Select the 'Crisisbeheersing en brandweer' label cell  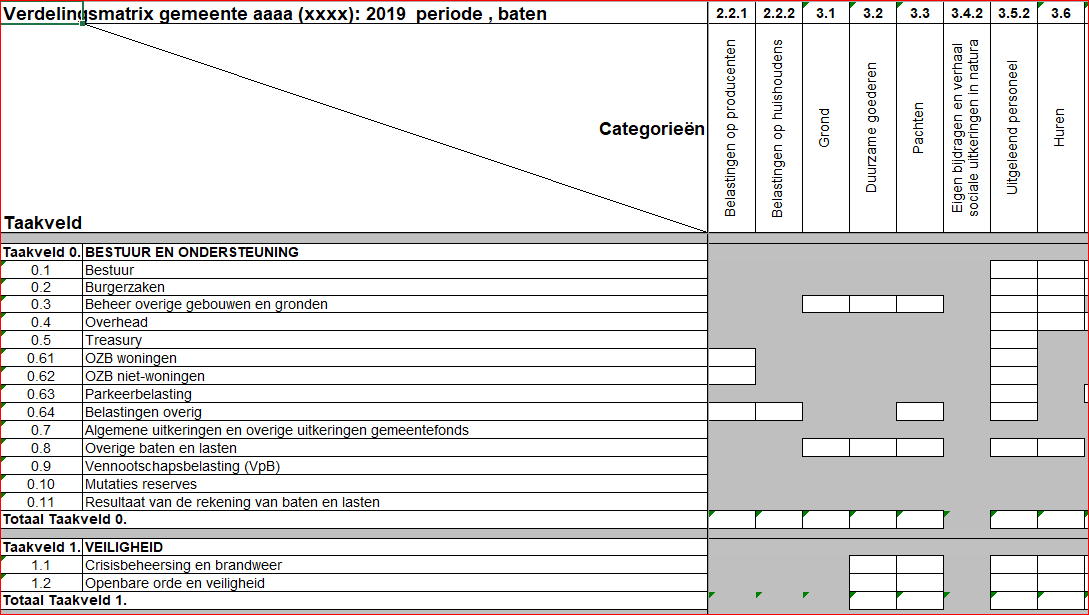(394, 565)
